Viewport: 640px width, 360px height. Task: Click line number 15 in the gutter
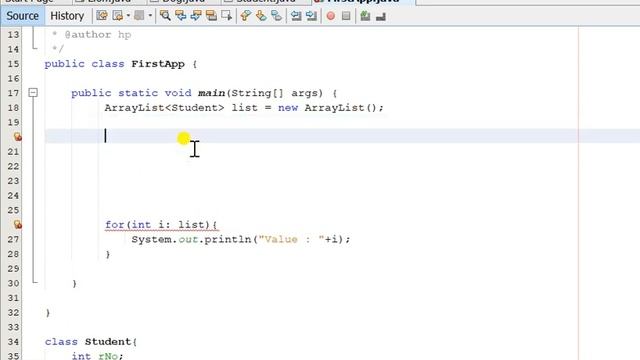(13, 64)
